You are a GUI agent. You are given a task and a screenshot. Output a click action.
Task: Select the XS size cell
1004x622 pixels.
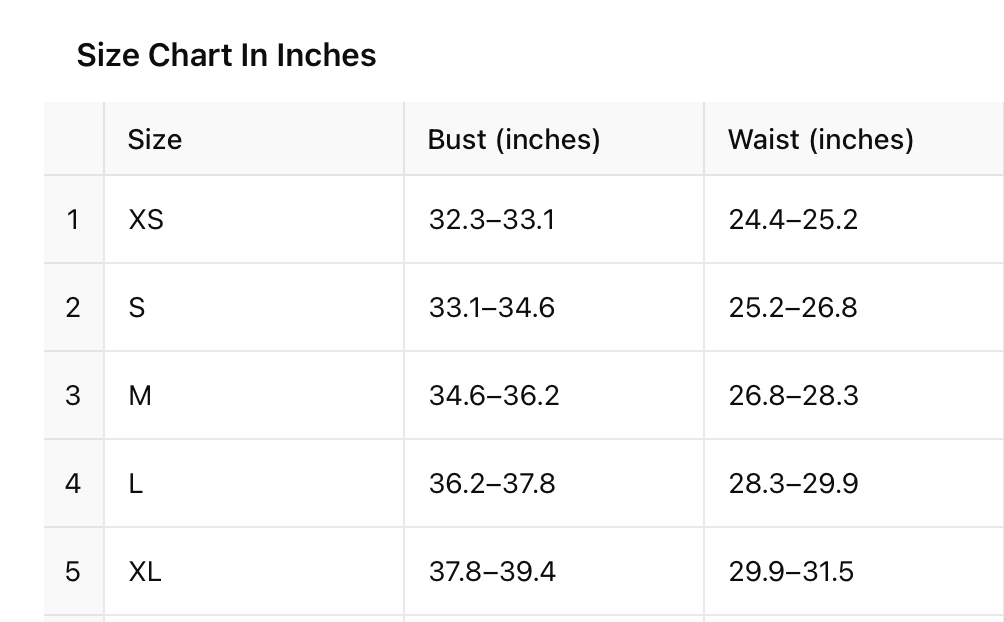tap(254, 219)
